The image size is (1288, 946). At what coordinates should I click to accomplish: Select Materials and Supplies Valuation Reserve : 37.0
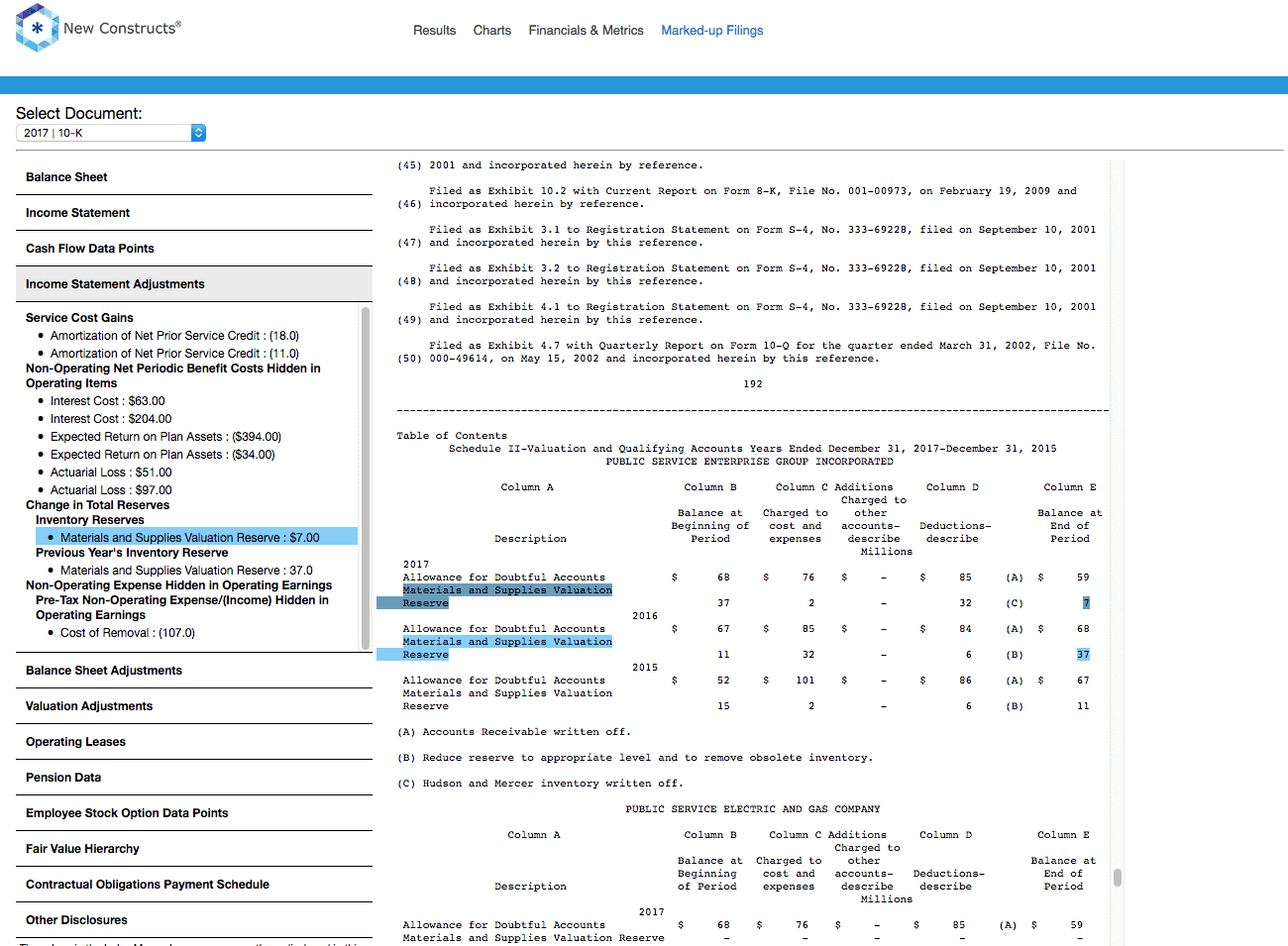coord(186,571)
